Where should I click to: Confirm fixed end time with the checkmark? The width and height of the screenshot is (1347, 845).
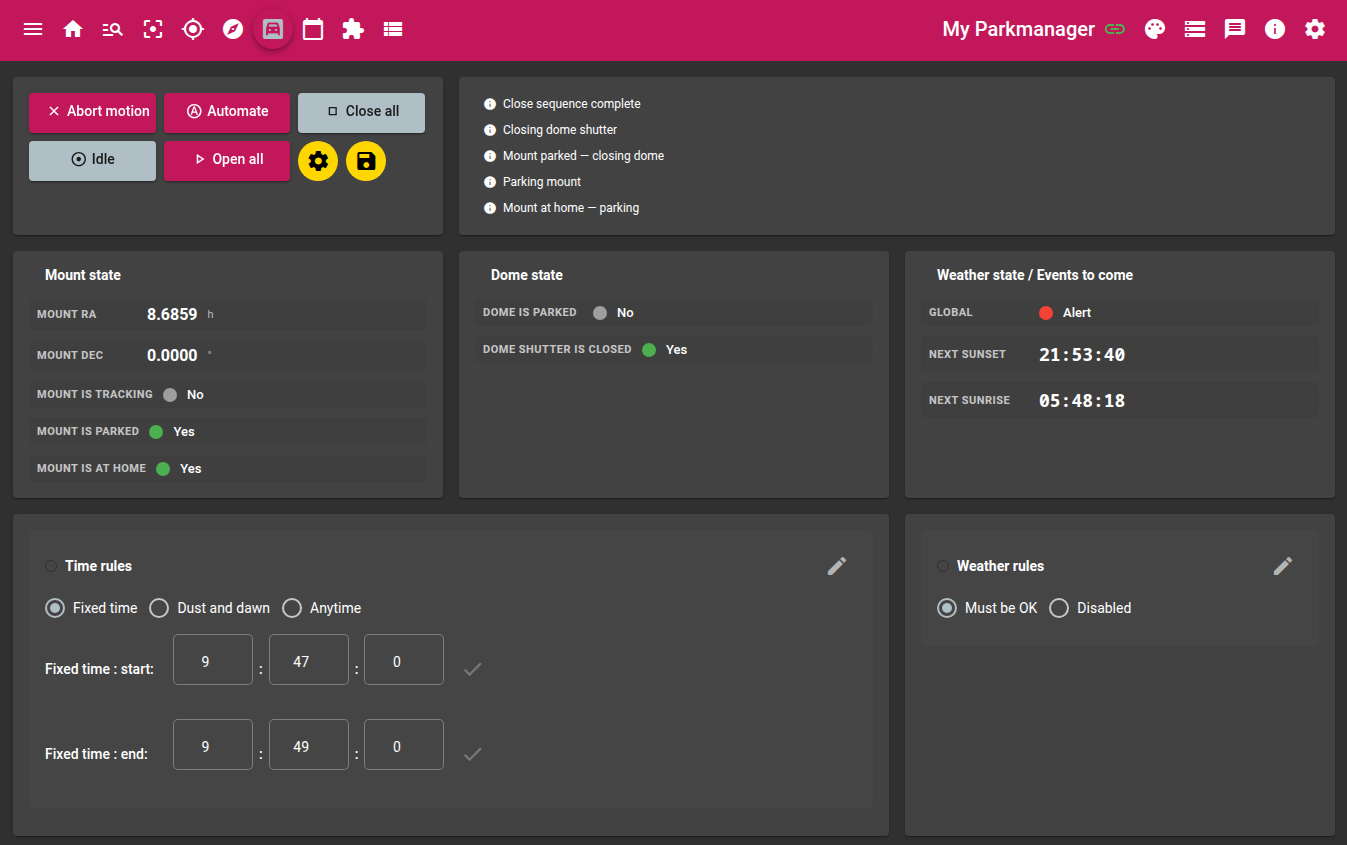(x=473, y=754)
